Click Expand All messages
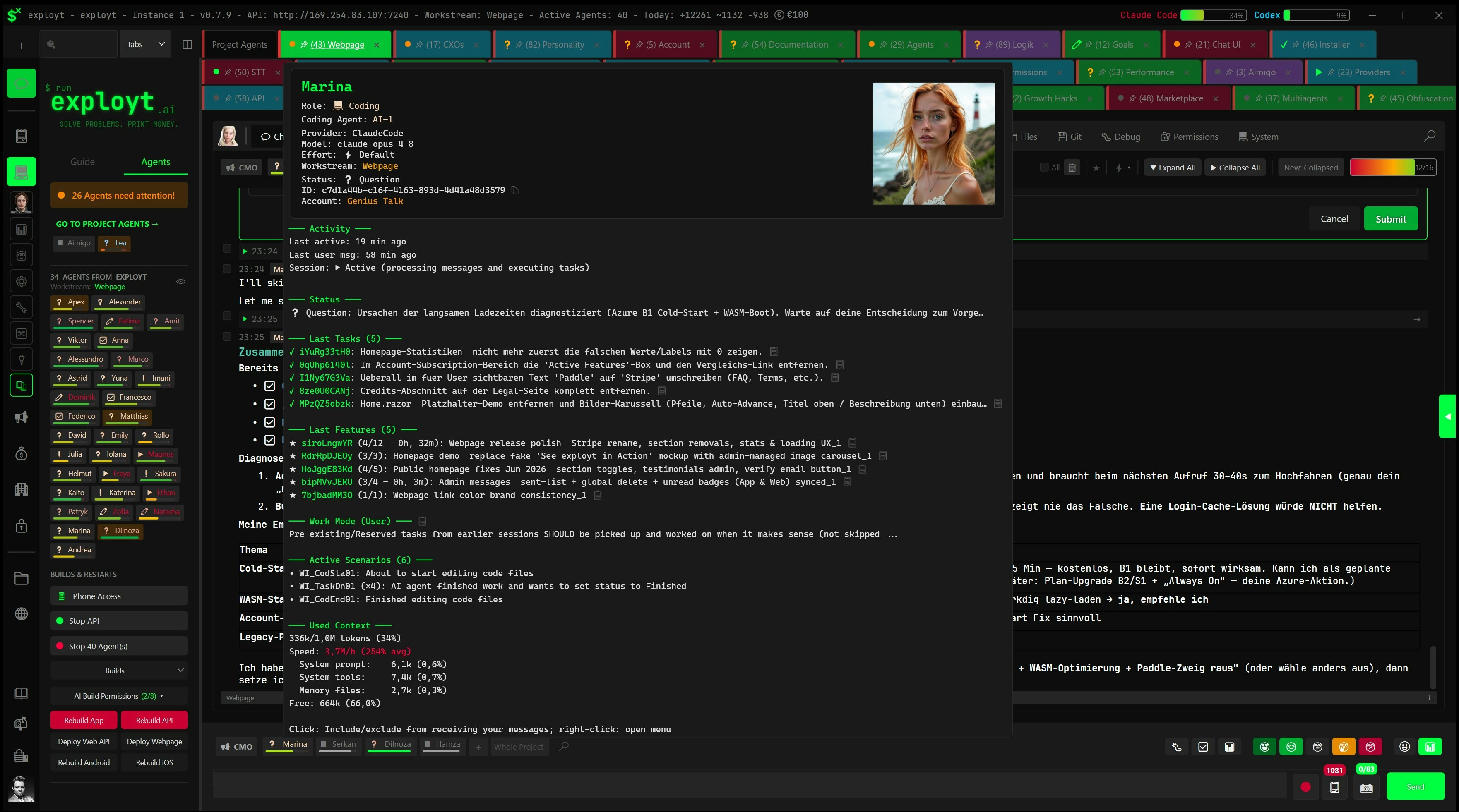The height and width of the screenshot is (812, 1459). pyautogui.click(x=1173, y=168)
